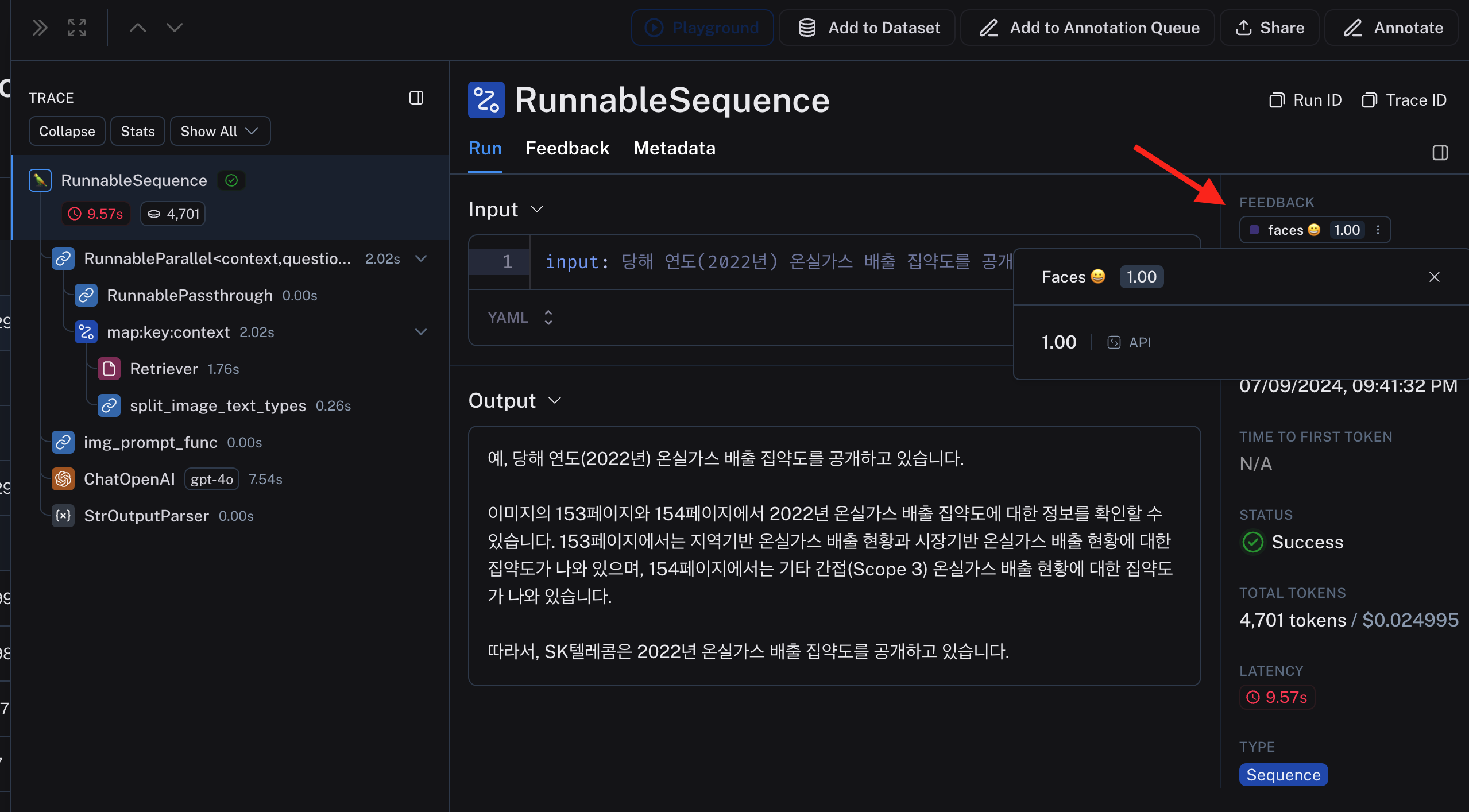1469x812 pixels.
Task: Collapse the map:key:context tree node
Action: tap(421, 332)
